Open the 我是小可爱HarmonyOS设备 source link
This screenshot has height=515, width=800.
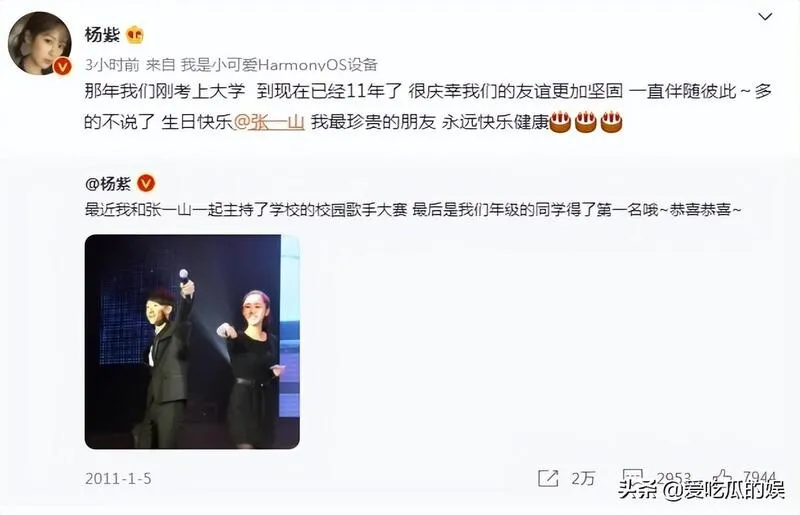[x=279, y=64]
